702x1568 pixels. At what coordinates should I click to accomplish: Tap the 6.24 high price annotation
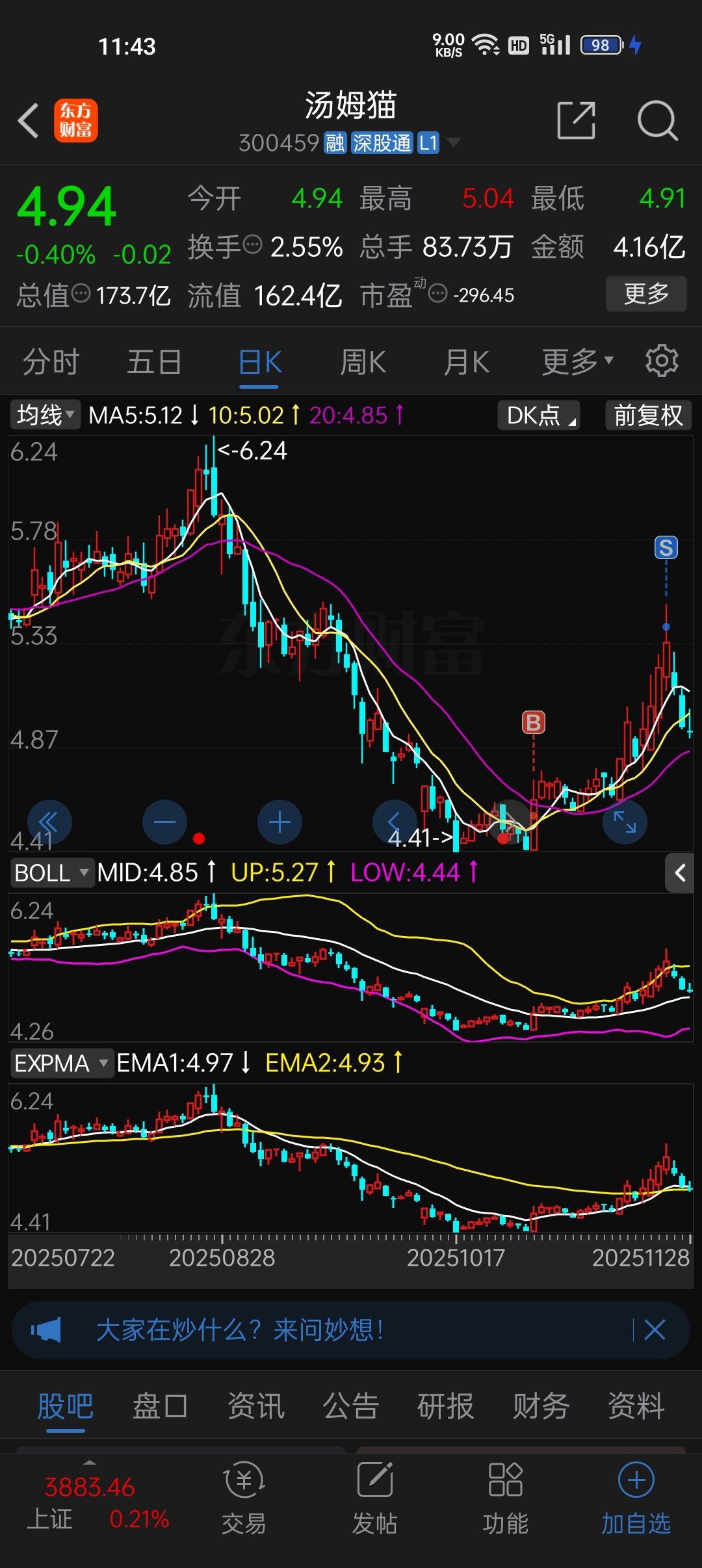tap(253, 451)
